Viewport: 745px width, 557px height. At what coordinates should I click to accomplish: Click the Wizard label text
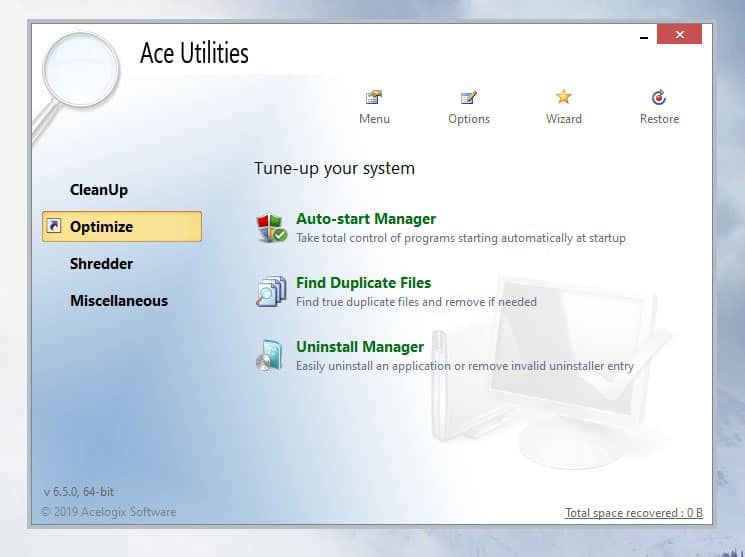pos(564,119)
